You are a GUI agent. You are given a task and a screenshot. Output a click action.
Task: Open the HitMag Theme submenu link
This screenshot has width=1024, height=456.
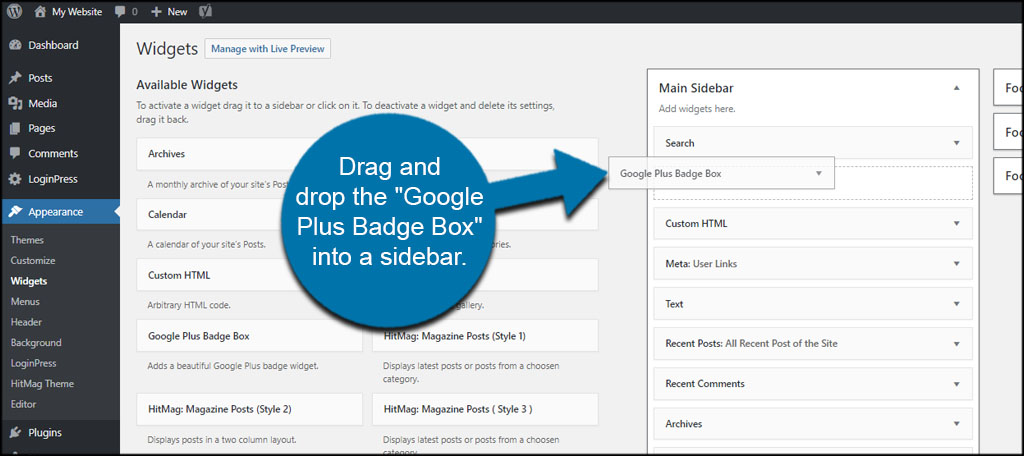[x=42, y=383]
